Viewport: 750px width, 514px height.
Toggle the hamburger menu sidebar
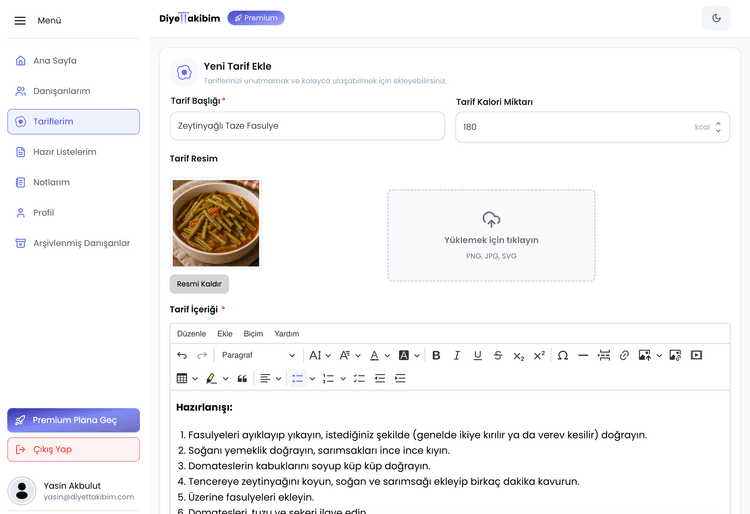[x=20, y=20]
